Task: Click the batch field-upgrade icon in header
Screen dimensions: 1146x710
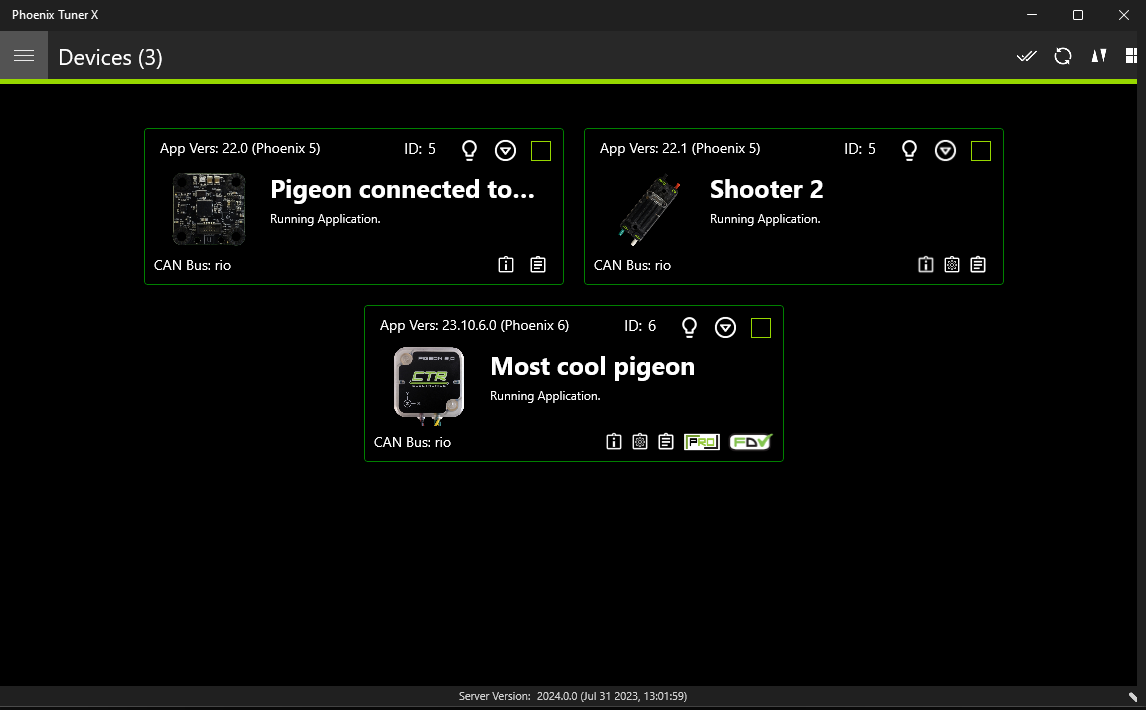Action: coord(1098,56)
